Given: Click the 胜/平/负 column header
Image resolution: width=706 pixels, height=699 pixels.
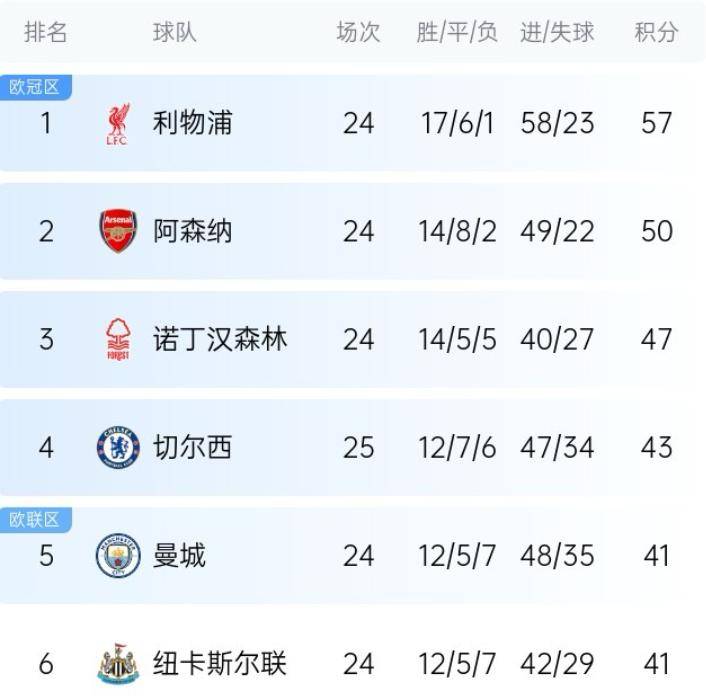Looking at the screenshot, I should tap(457, 32).
